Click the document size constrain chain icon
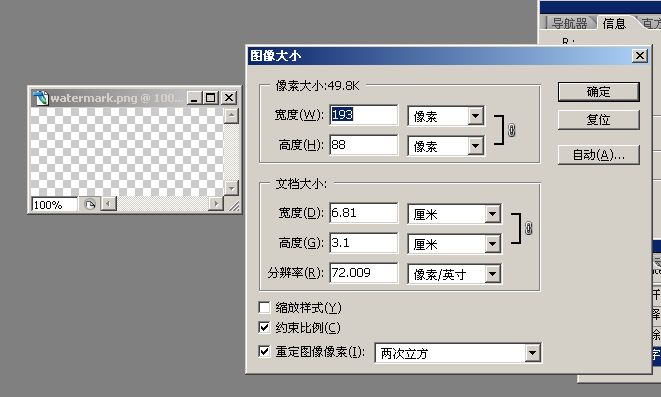Viewport: 661px width, 397px height. pyautogui.click(x=528, y=228)
